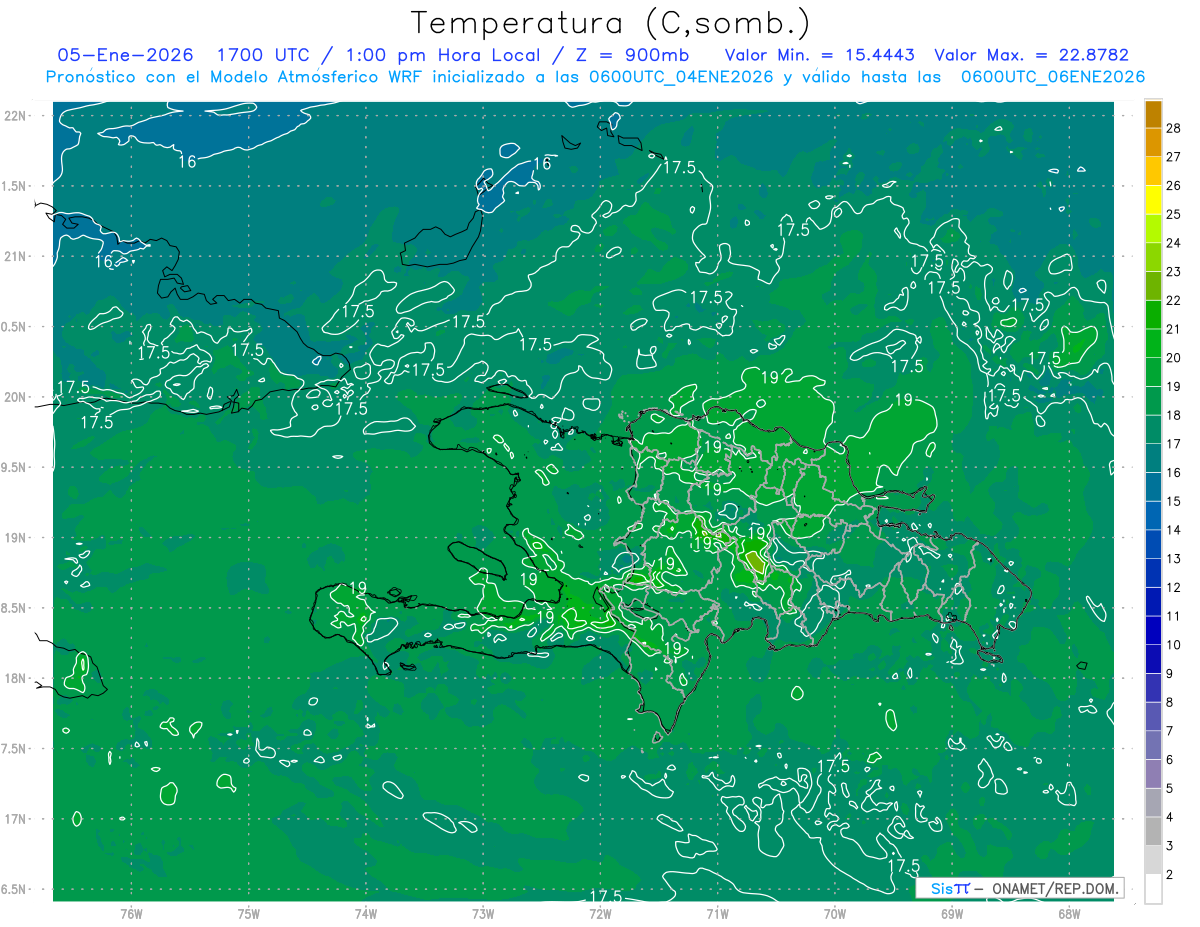Viewport: 1200px width, 927px height.
Task: Click 'Pronóstico con el Modelo Atmosferico WRF' text
Action: click(235, 77)
